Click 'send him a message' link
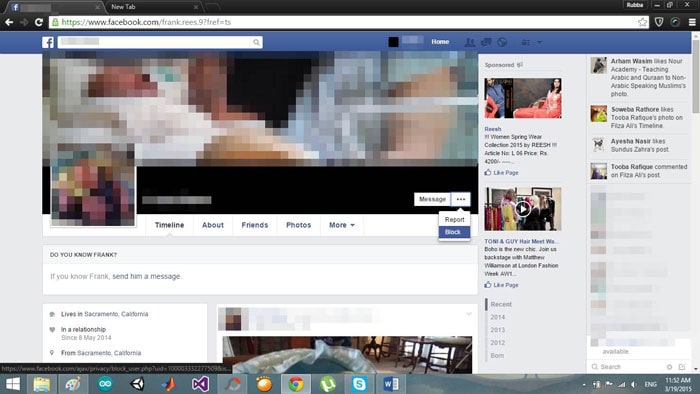 pyautogui.click(x=146, y=276)
